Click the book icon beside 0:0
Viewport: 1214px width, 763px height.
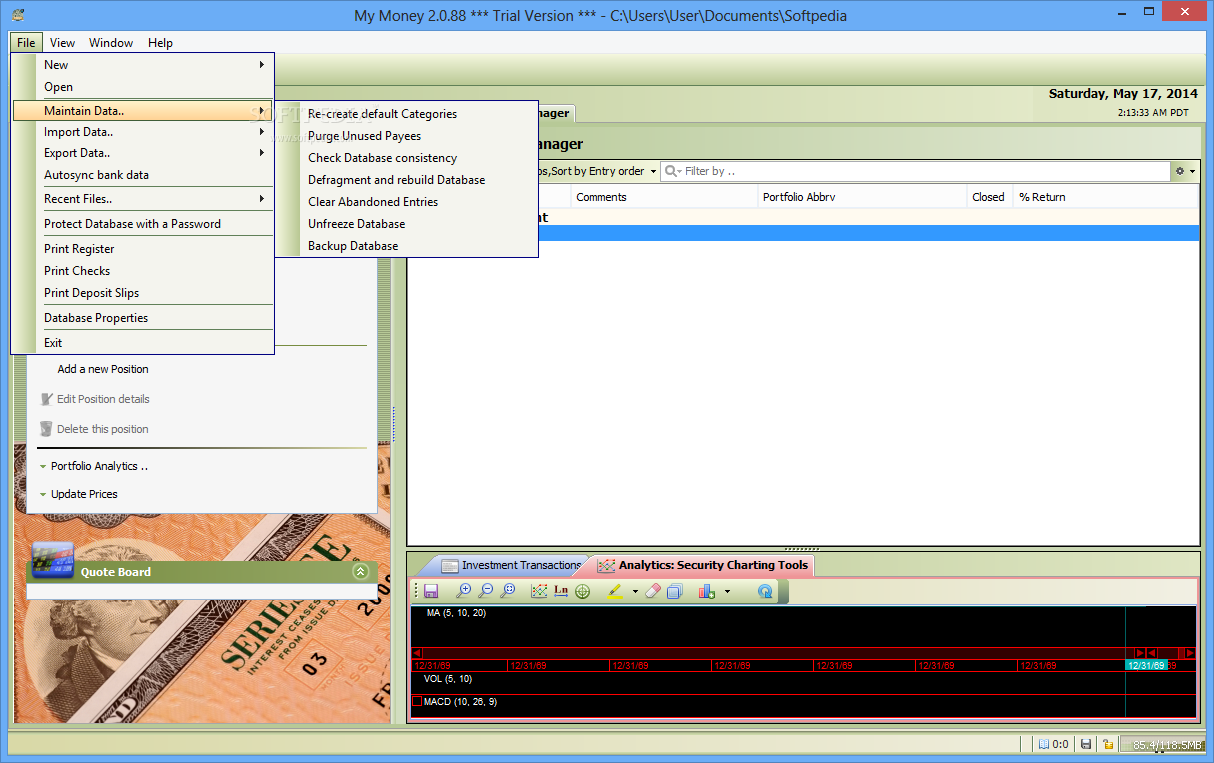1043,744
